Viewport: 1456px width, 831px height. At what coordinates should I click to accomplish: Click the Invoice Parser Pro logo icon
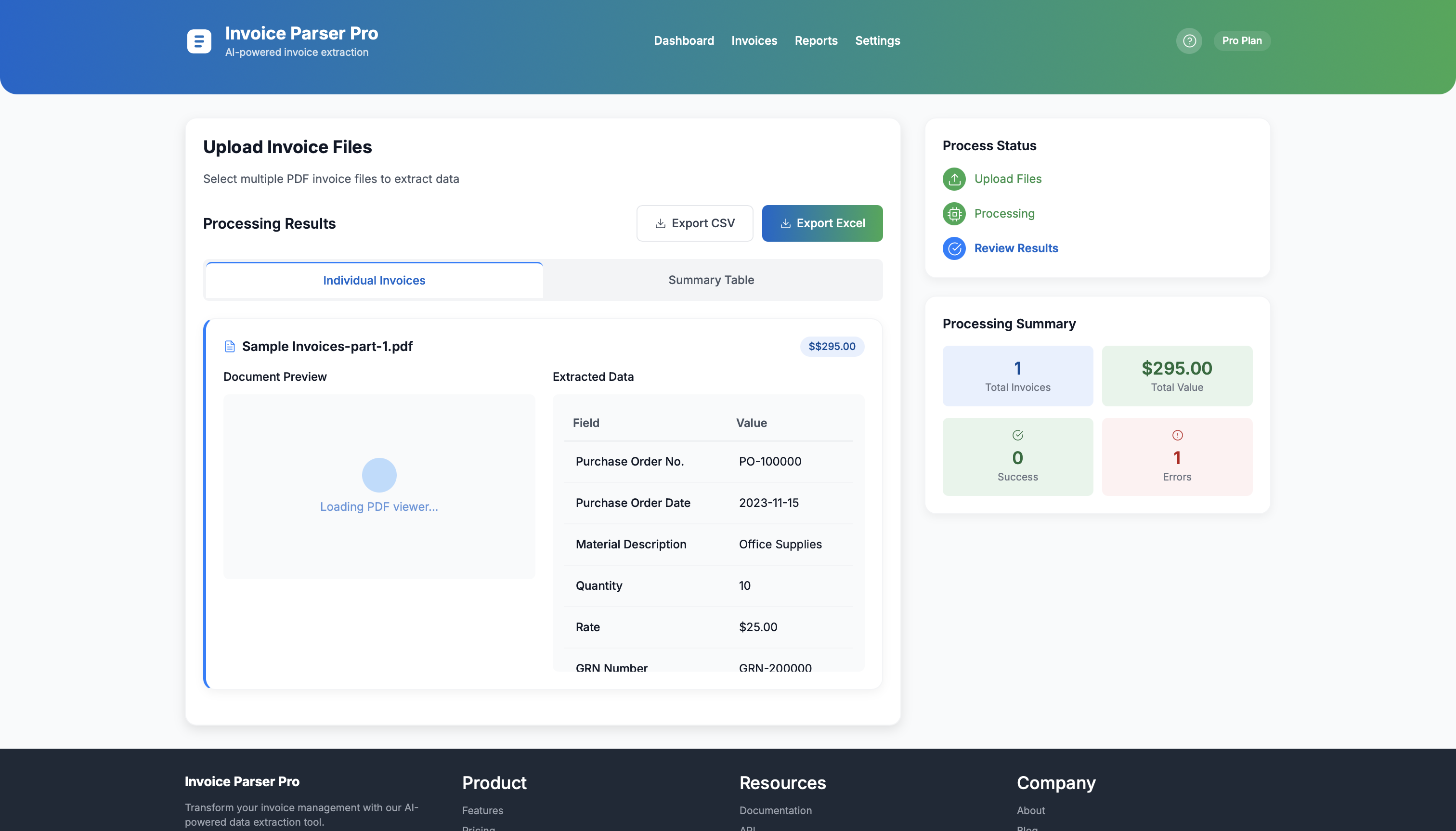(199, 40)
